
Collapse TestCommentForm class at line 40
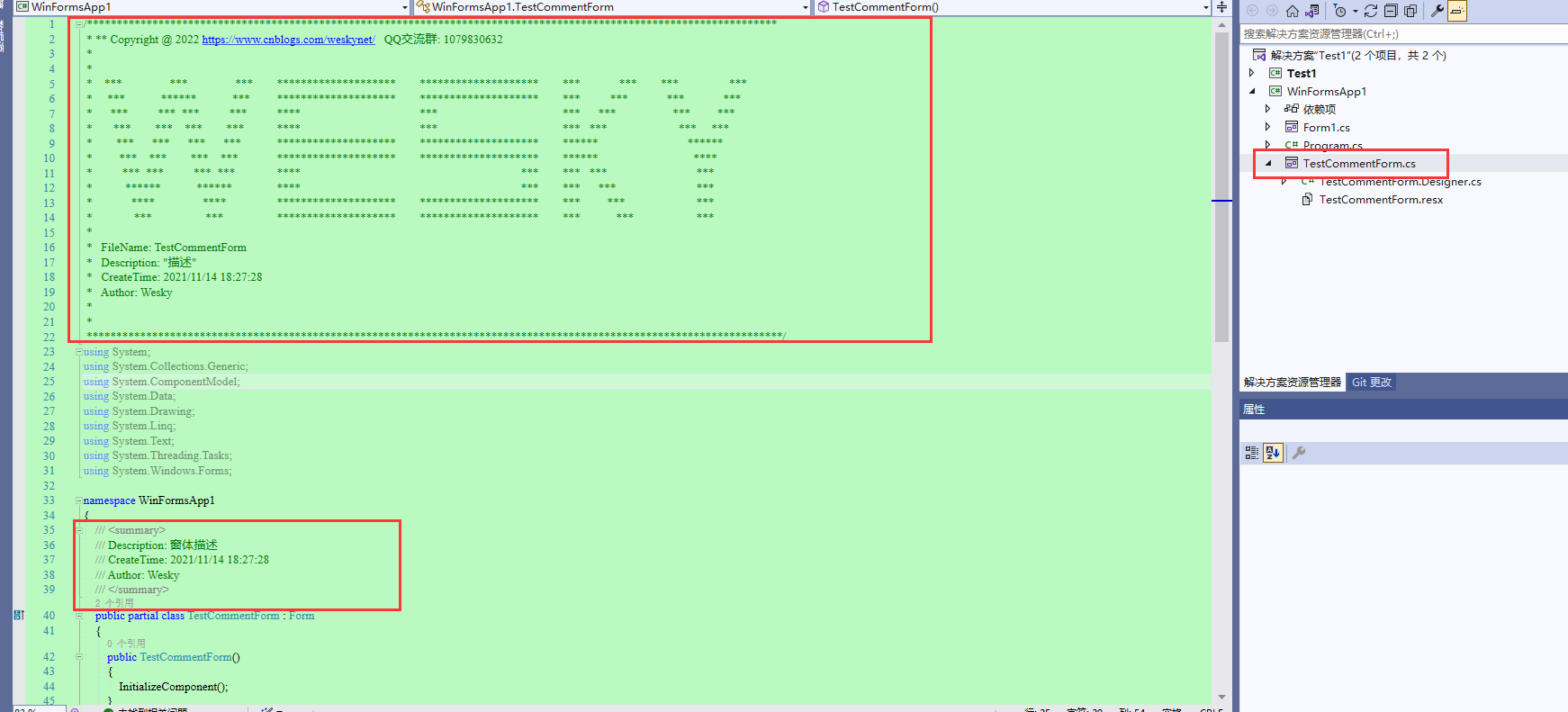point(79,616)
